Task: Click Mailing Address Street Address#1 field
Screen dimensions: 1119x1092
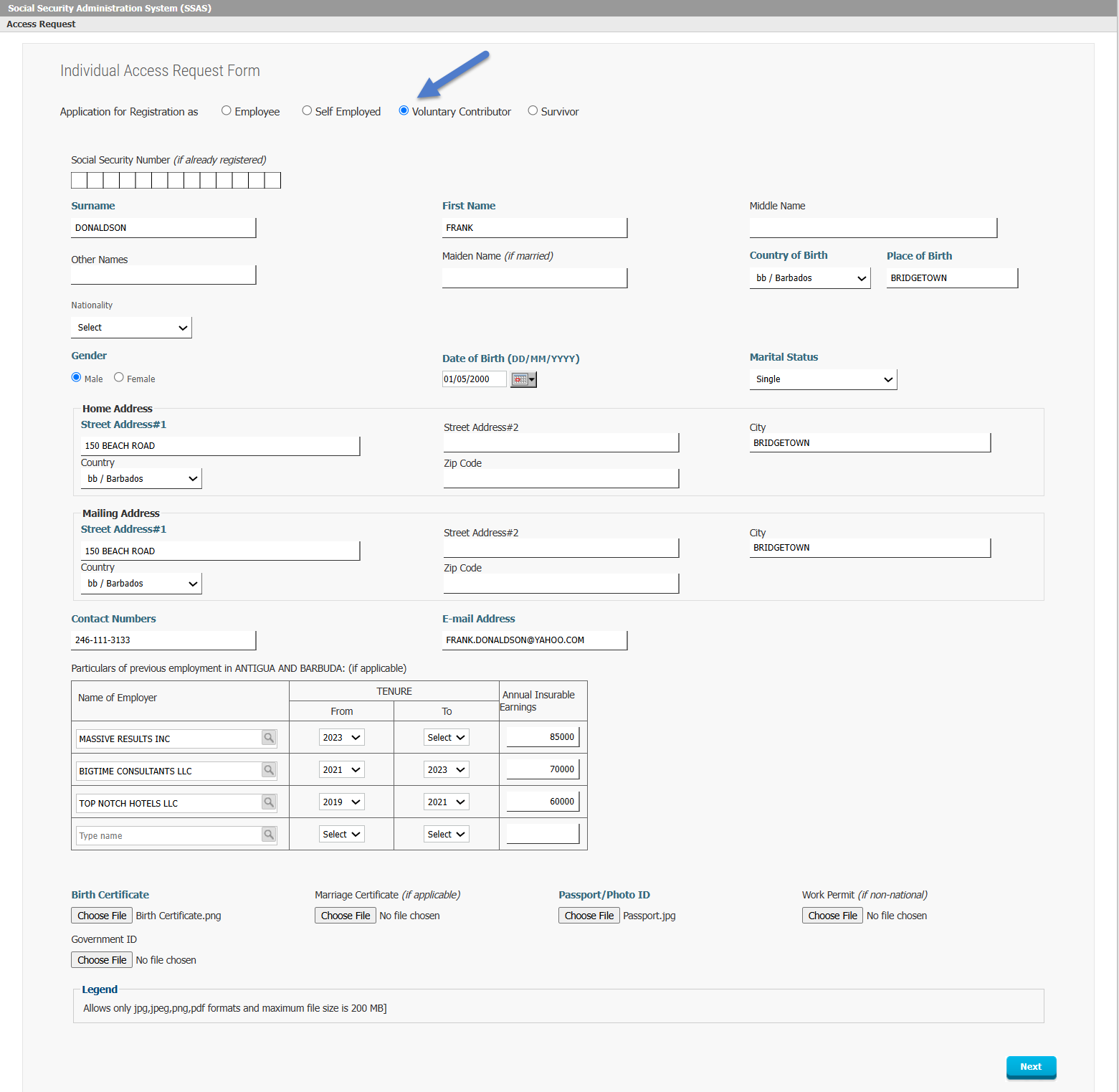Action: 220,551
